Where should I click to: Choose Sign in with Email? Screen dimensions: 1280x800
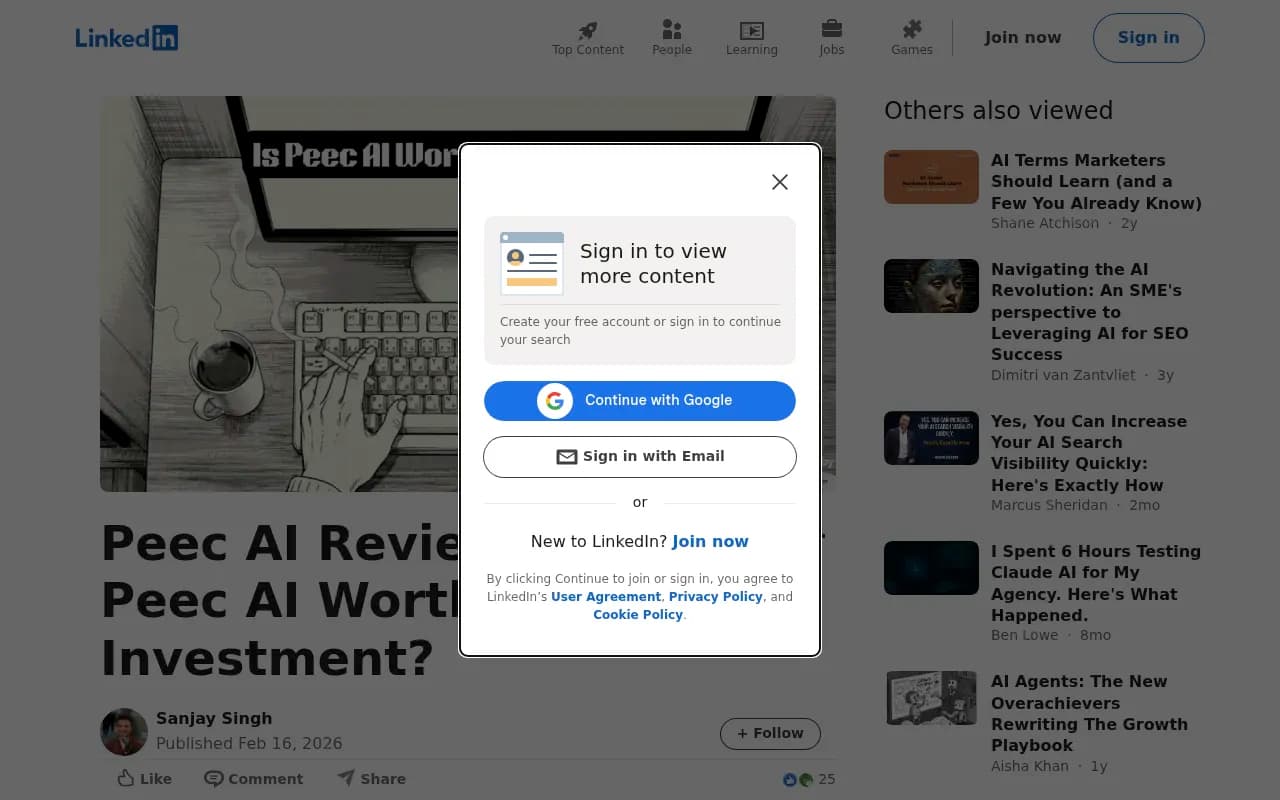point(640,457)
